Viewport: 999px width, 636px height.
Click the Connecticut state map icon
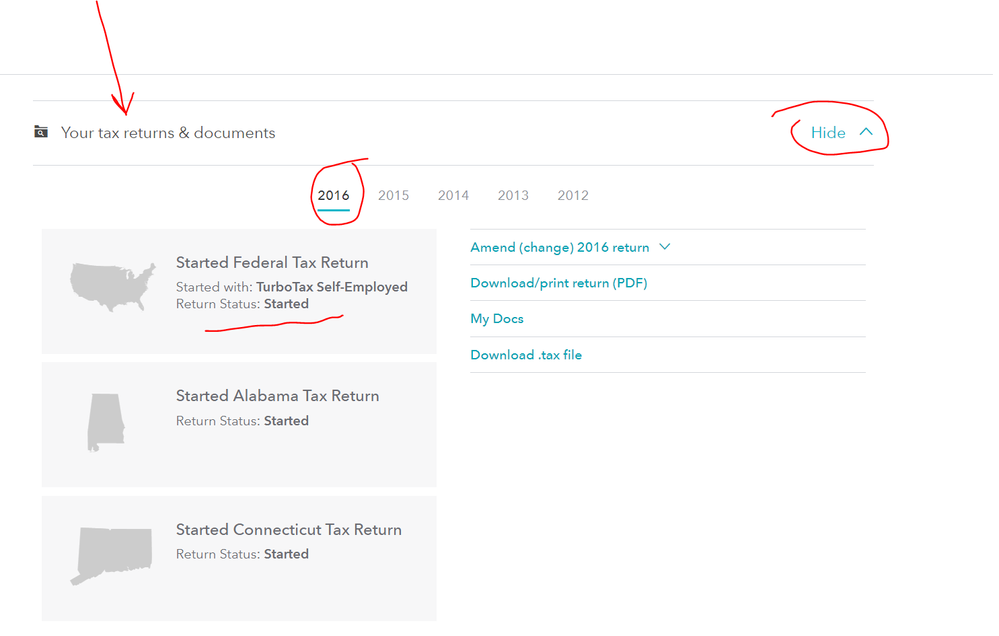pos(111,555)
